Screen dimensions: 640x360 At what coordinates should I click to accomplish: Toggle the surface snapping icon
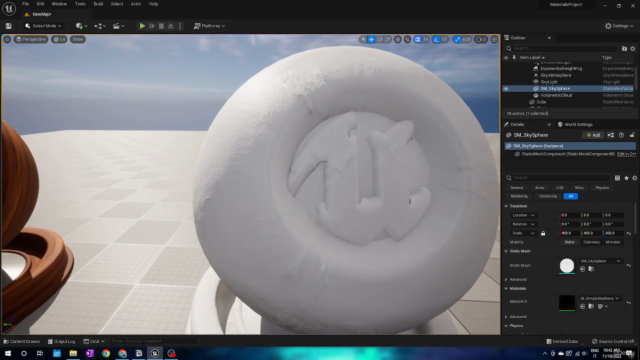(x=407, y=39)
